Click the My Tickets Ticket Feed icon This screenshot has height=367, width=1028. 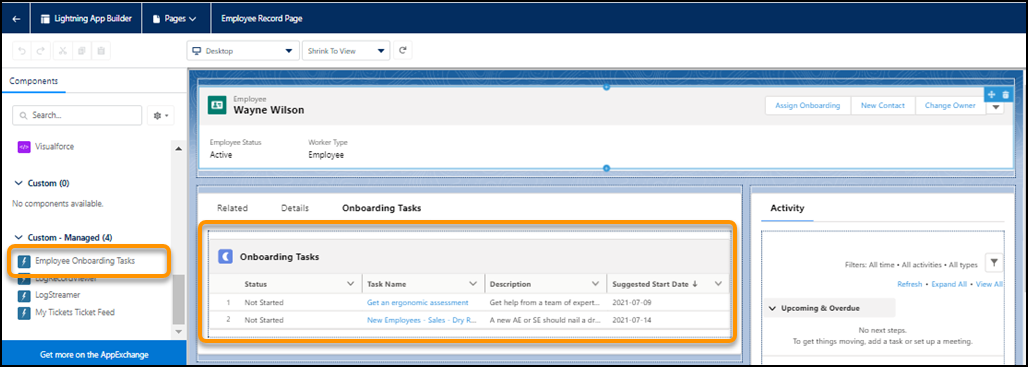[x=24, y=313]
